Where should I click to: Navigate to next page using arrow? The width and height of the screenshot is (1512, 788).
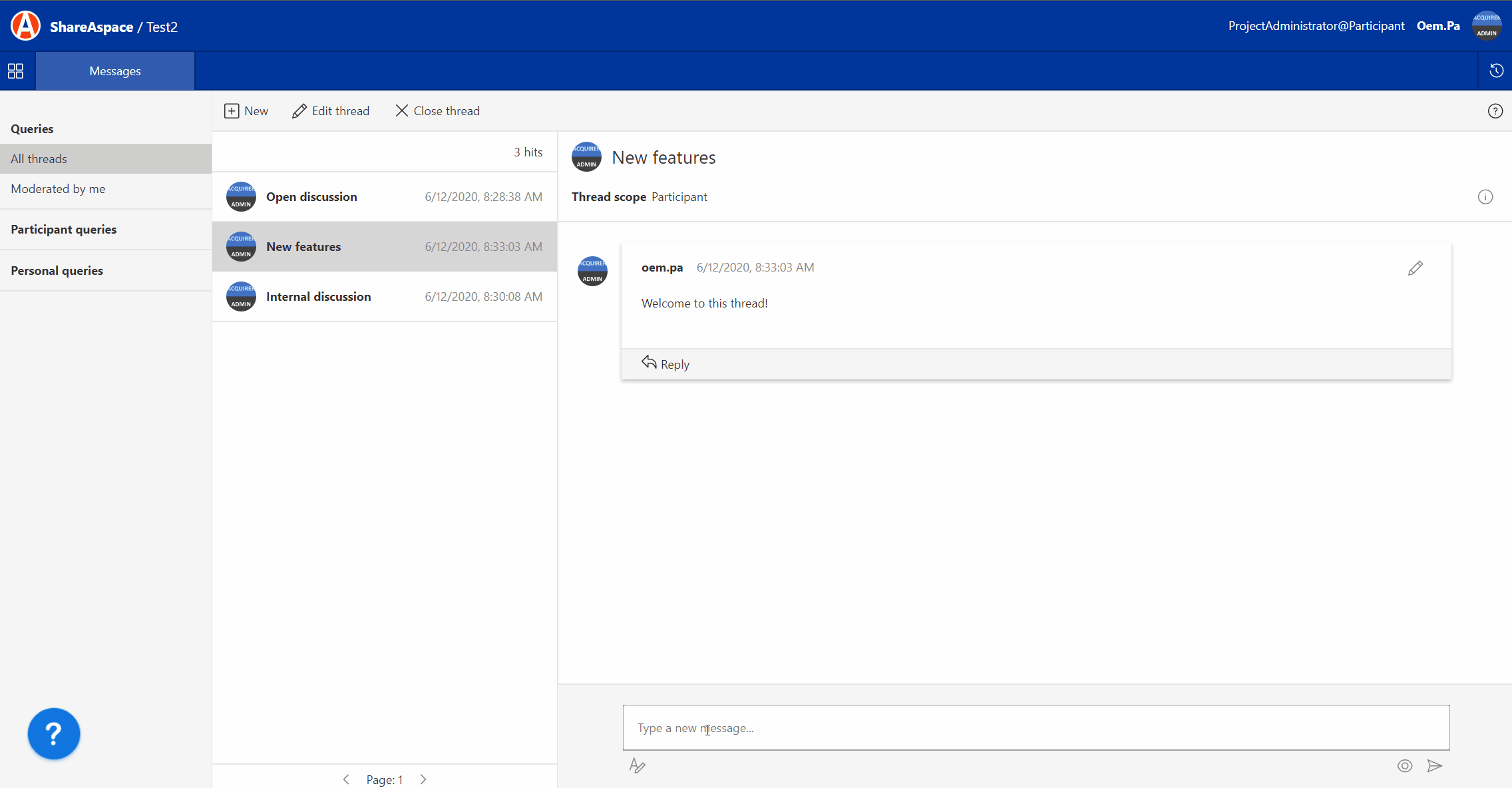point(423,779)
